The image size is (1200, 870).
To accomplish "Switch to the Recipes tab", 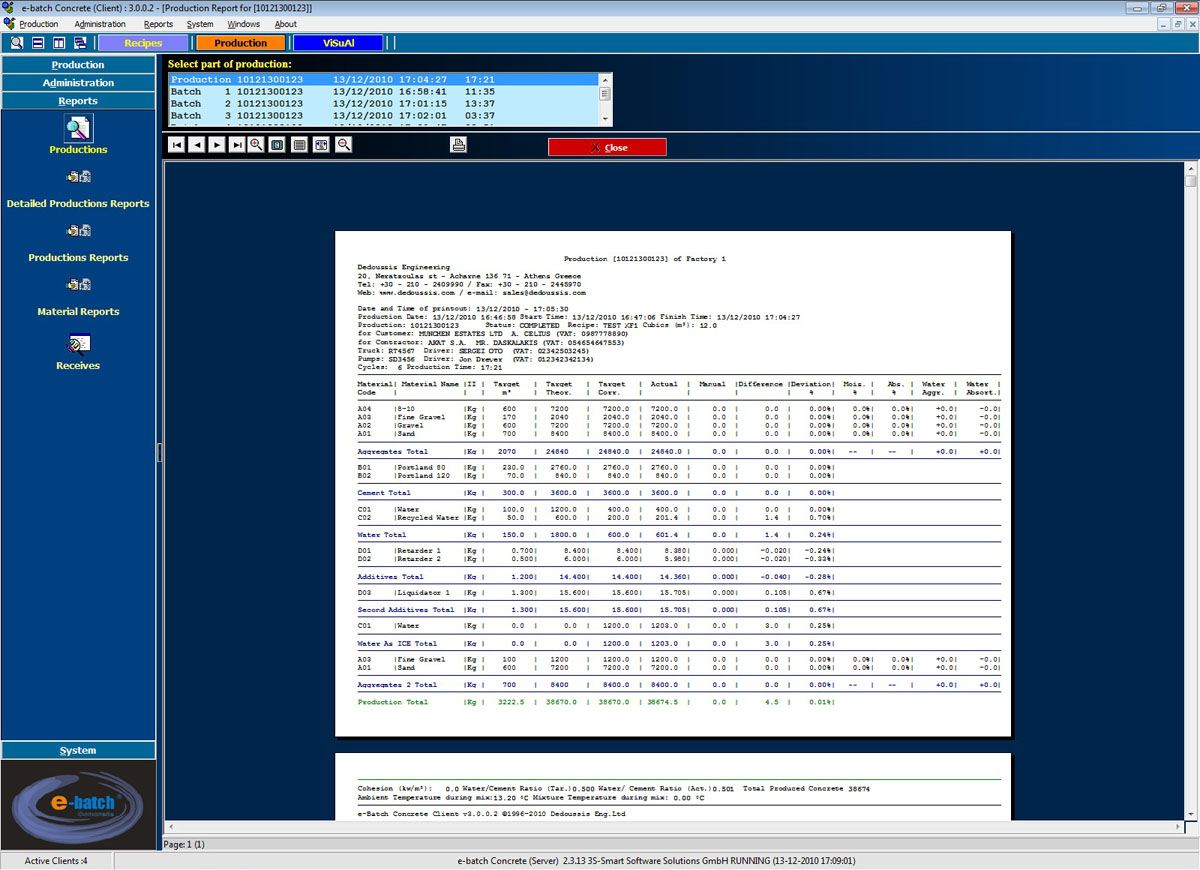I will click(x=143, y=43).
